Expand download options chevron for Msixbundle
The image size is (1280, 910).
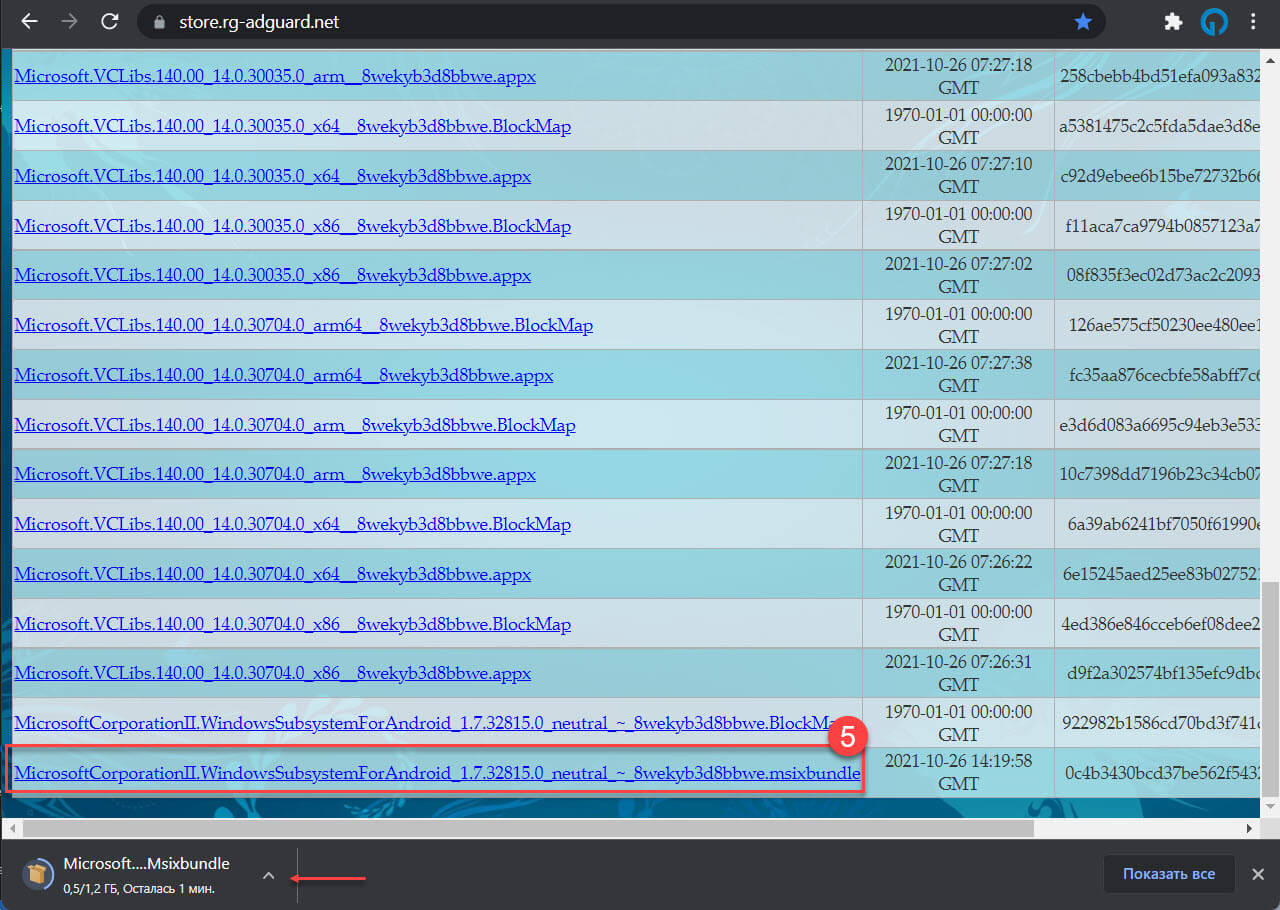coord(268,875)
